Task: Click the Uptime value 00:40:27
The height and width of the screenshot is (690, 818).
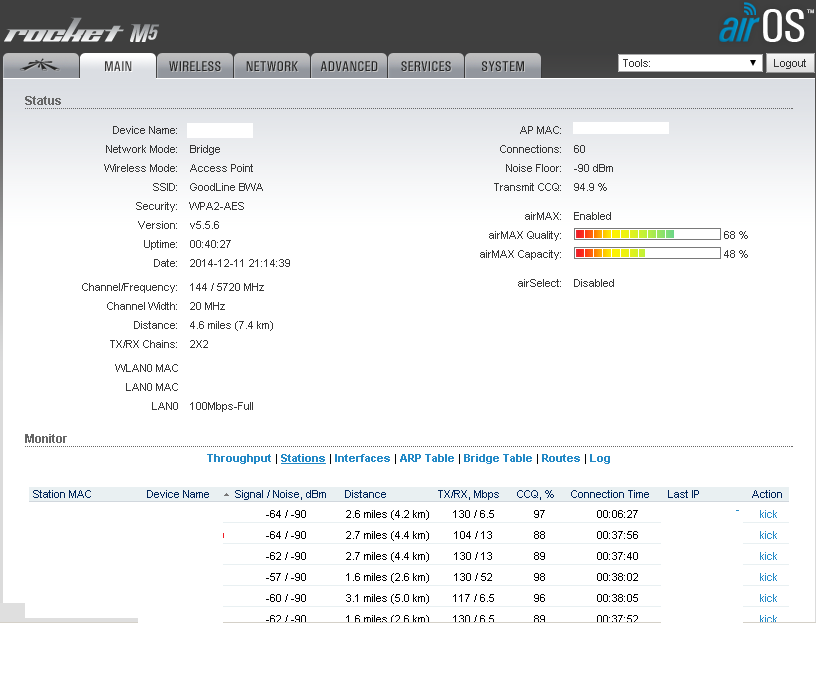Action: (210, 244)
